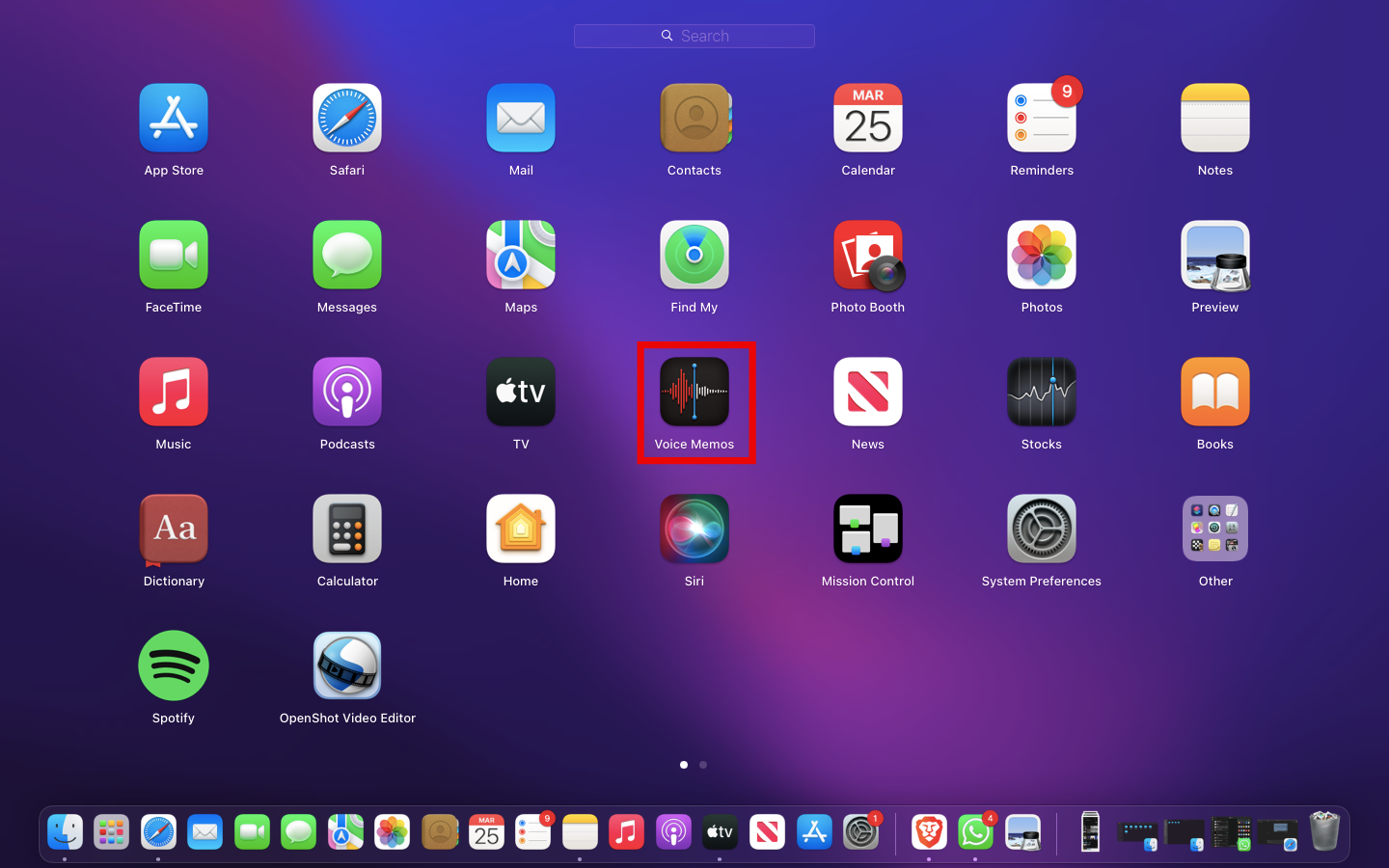Viewport: 1389px width, 868px height.
Task: Launch the Spotify app
Action: click(174, 666)
